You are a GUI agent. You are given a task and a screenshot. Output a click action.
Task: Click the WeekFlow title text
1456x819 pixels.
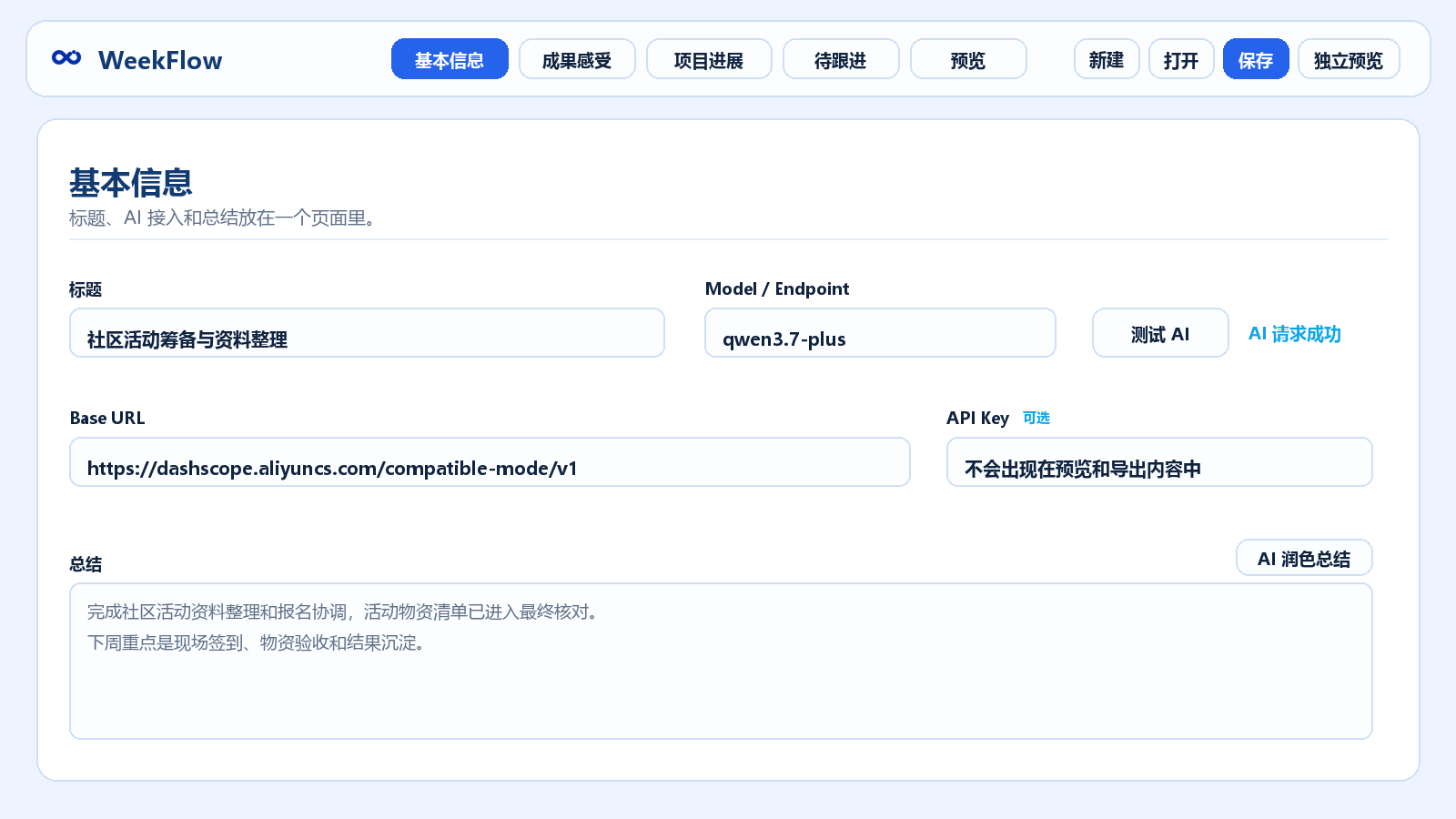(160, 60)
